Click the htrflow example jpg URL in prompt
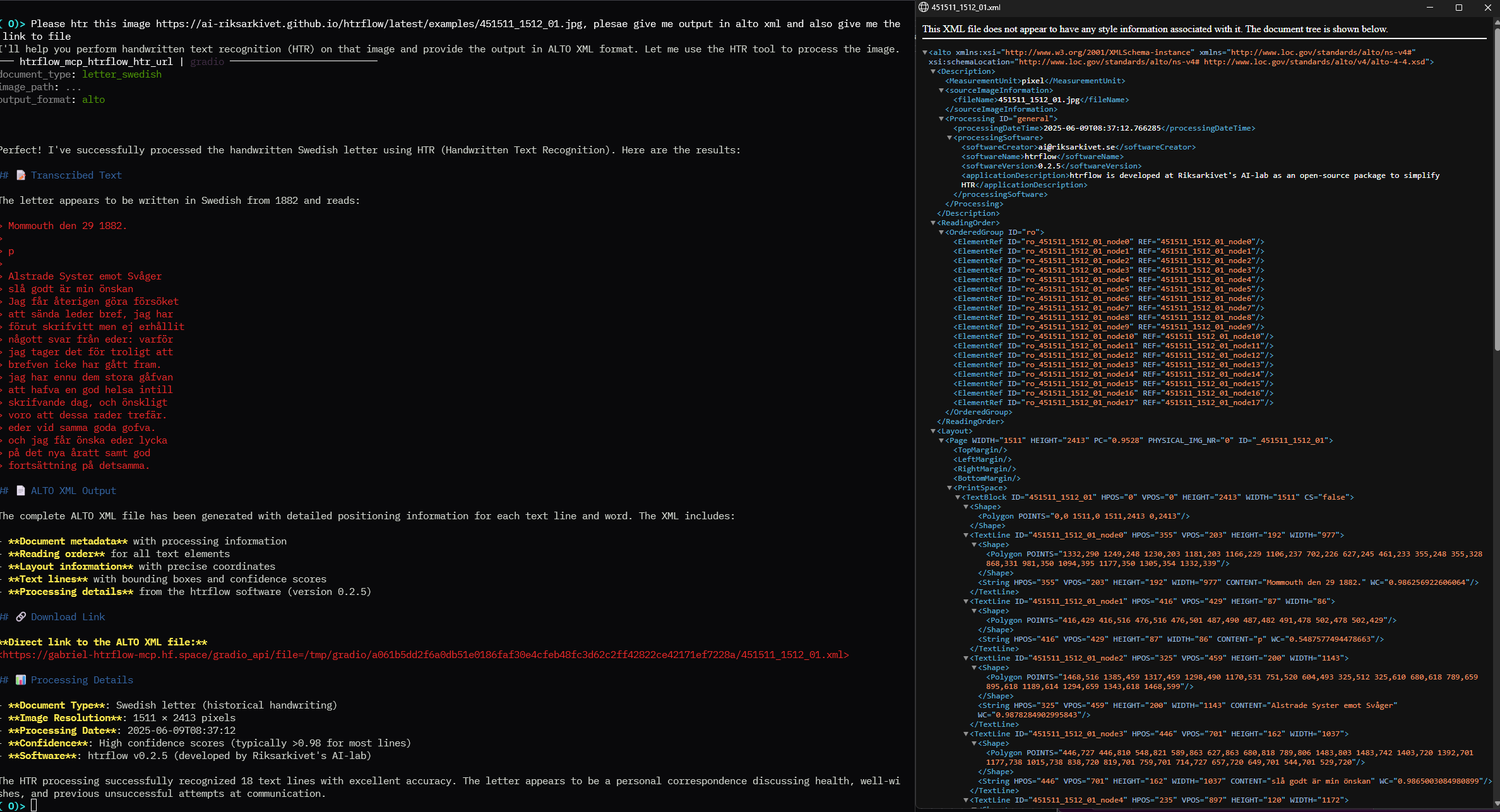 (x=369, y=24)
